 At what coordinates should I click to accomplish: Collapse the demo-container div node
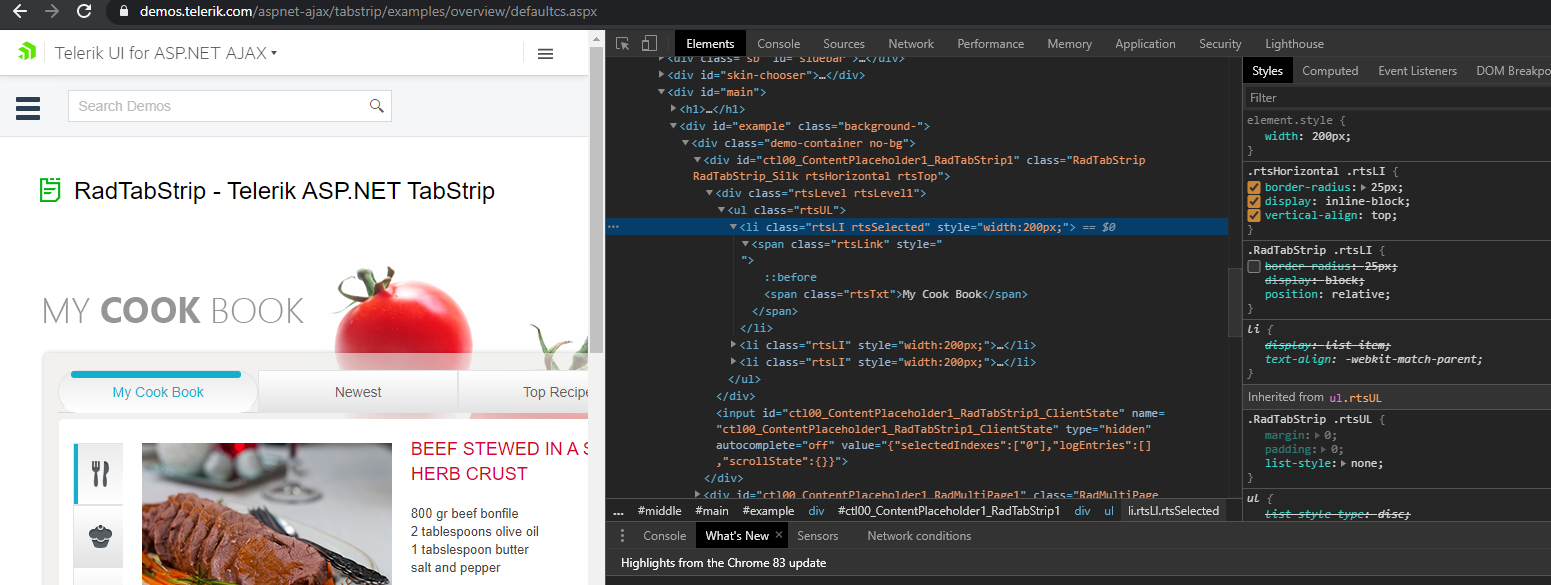(685, 143)
